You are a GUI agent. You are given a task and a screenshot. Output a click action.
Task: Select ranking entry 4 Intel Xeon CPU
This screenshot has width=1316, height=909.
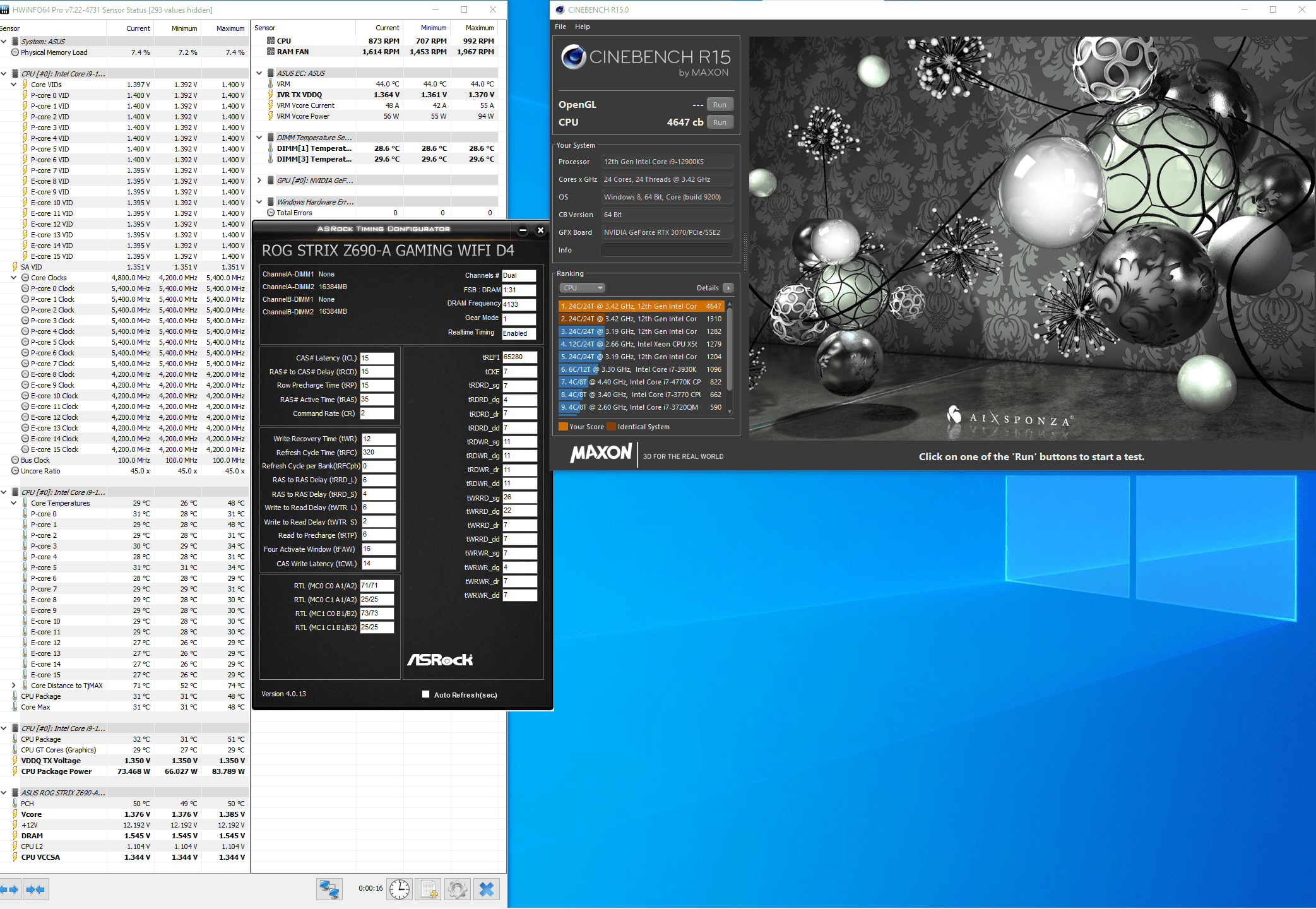point(641,344)
